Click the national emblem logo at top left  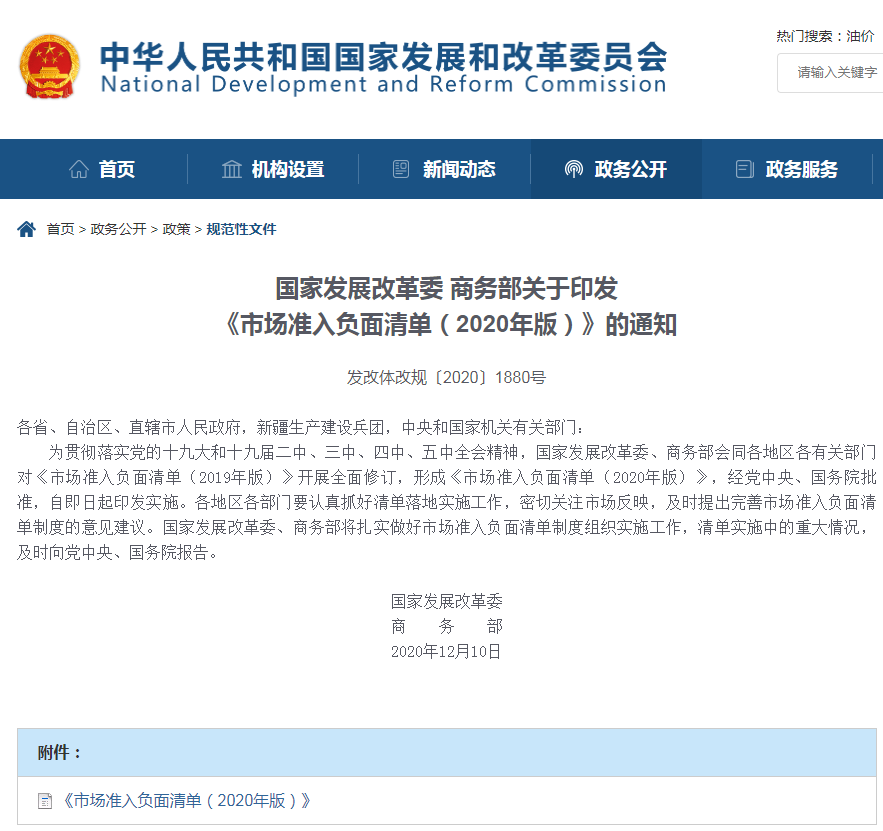(x=50, y=67)
